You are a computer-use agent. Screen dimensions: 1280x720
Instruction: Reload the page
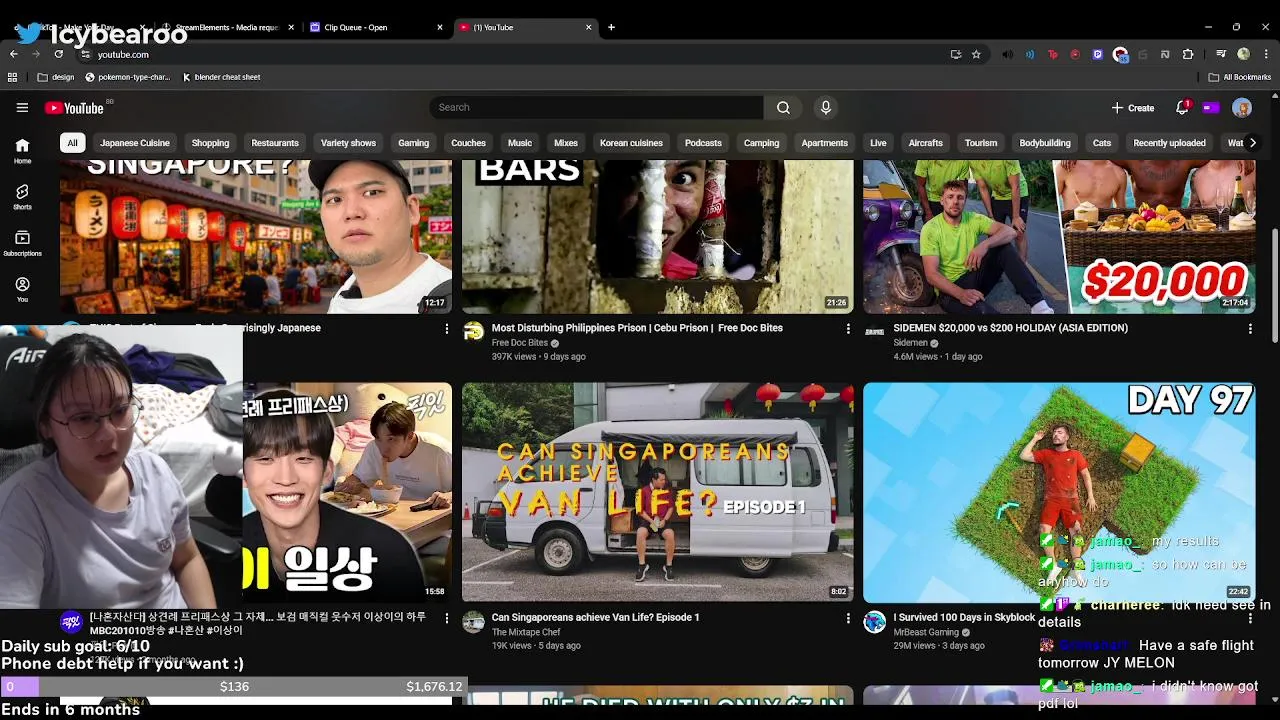point(58,54)
